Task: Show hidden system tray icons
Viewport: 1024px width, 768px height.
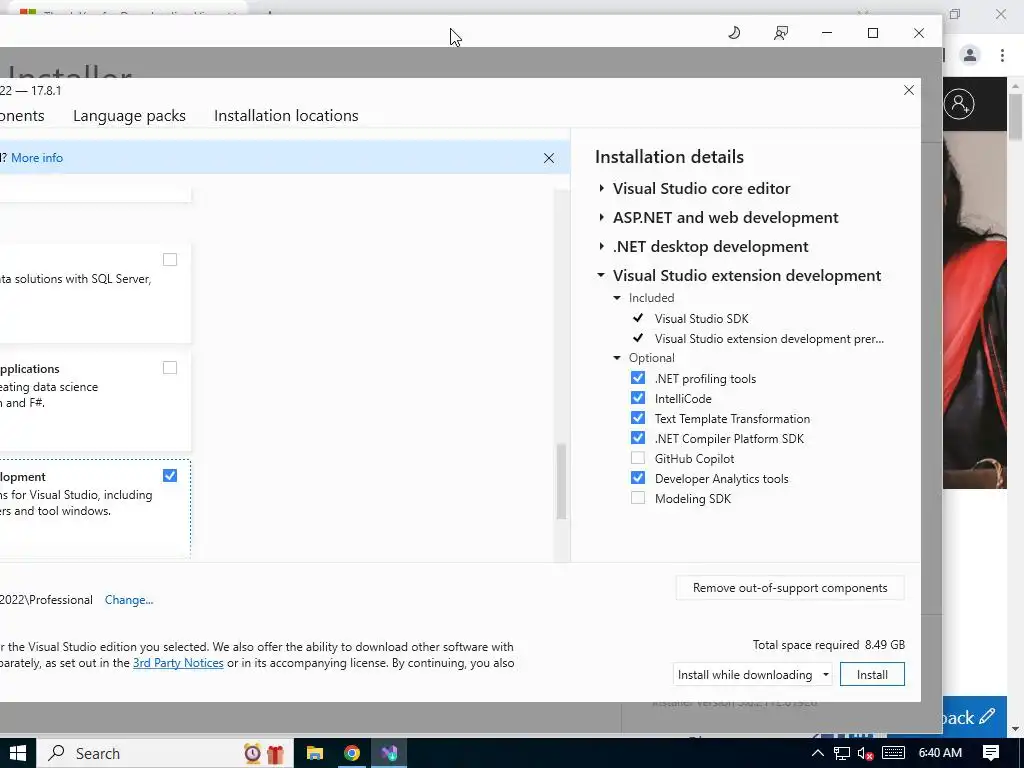Action: (x=817, y=753)
